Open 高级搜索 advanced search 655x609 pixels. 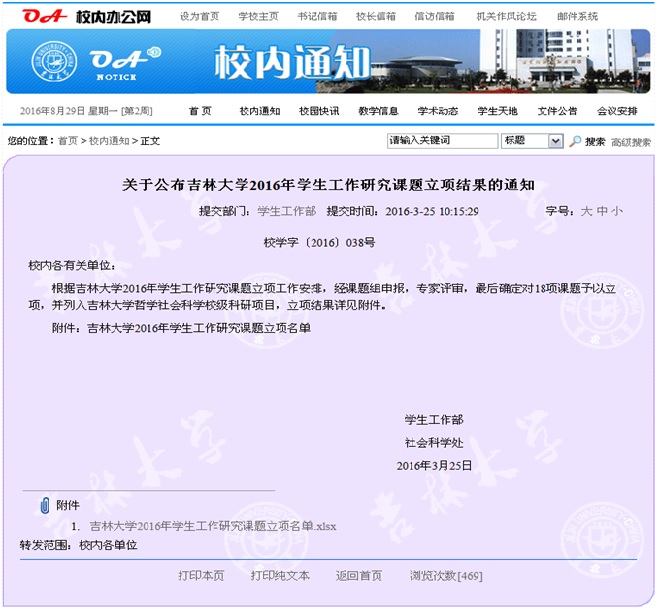click(630, 142)
